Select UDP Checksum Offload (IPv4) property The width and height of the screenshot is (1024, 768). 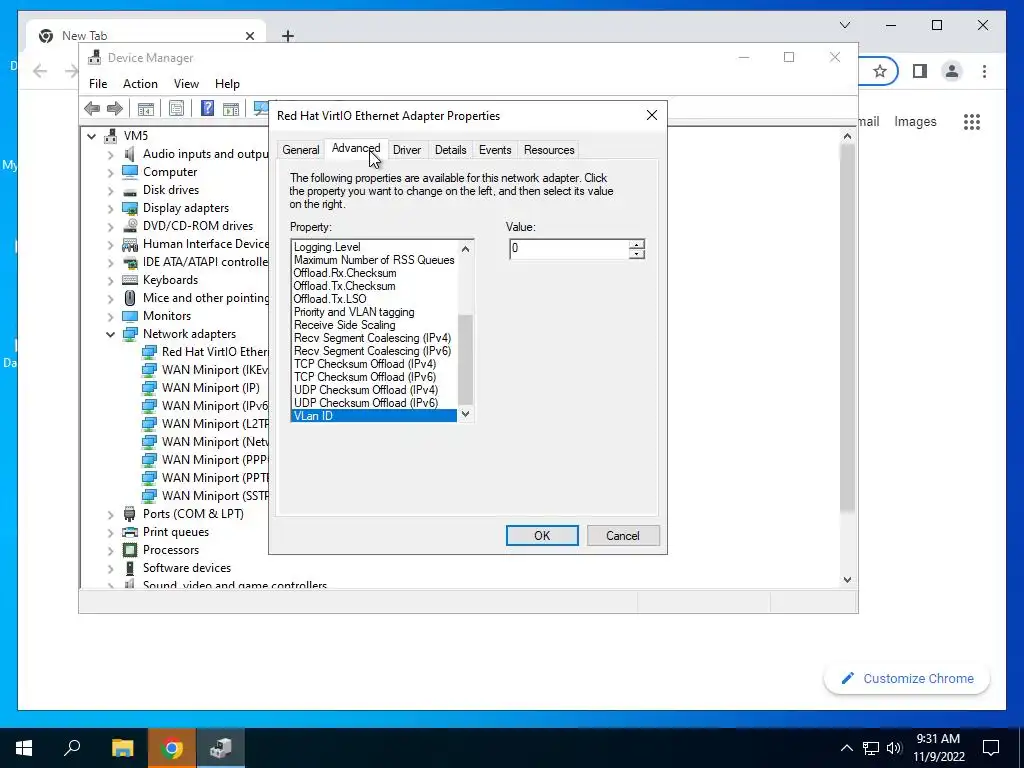tap(374, 390)
